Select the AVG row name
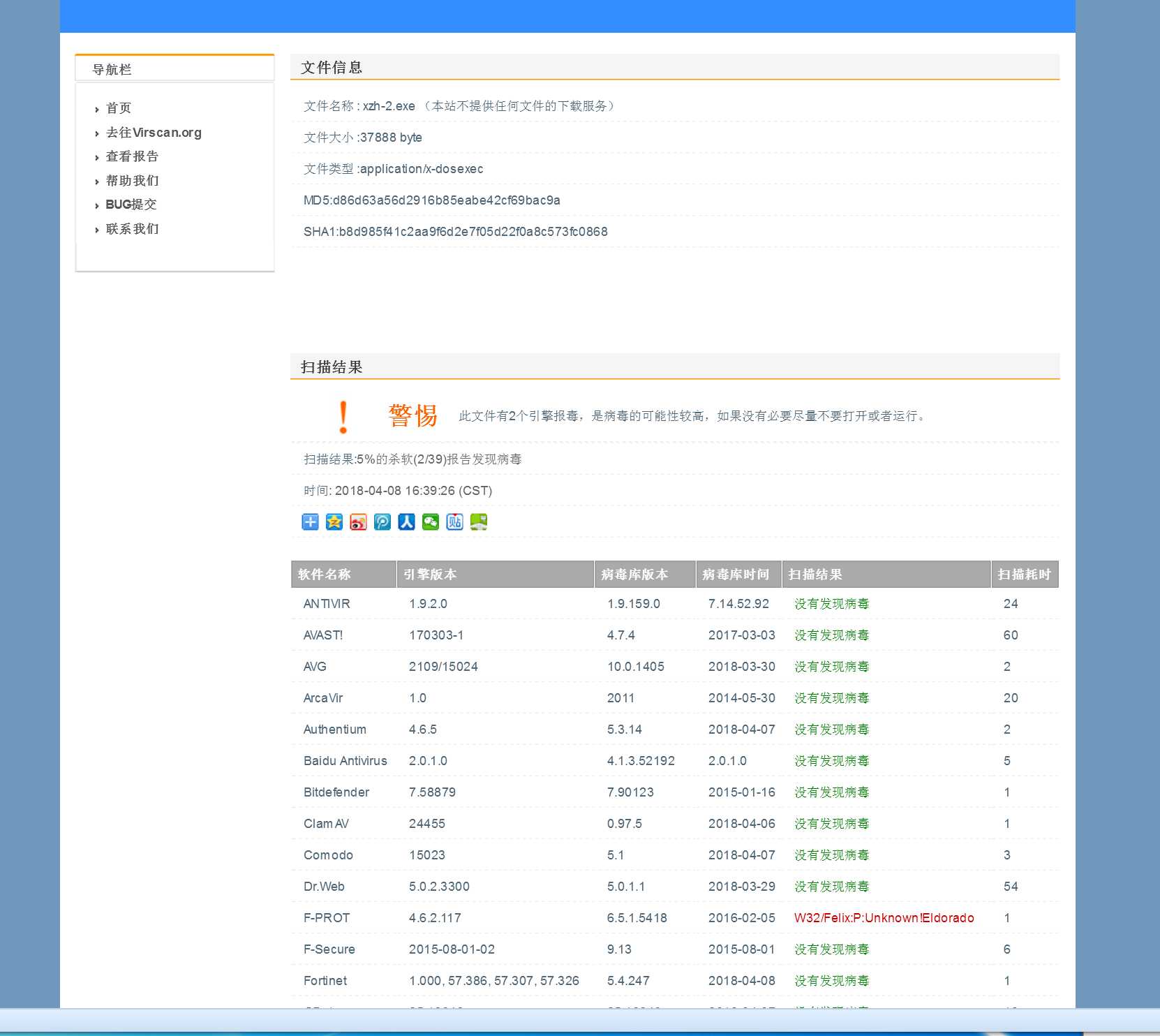This screenshot has width=1160, height=1036. [315, 667]
